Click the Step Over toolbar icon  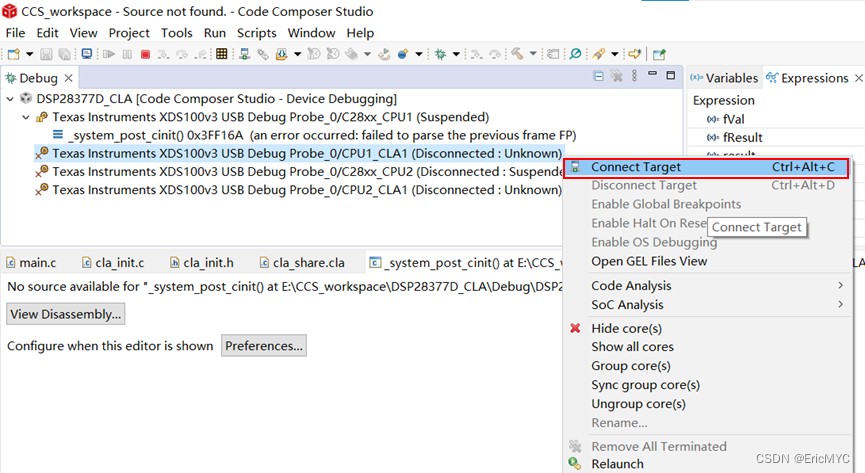coord(181,54)
